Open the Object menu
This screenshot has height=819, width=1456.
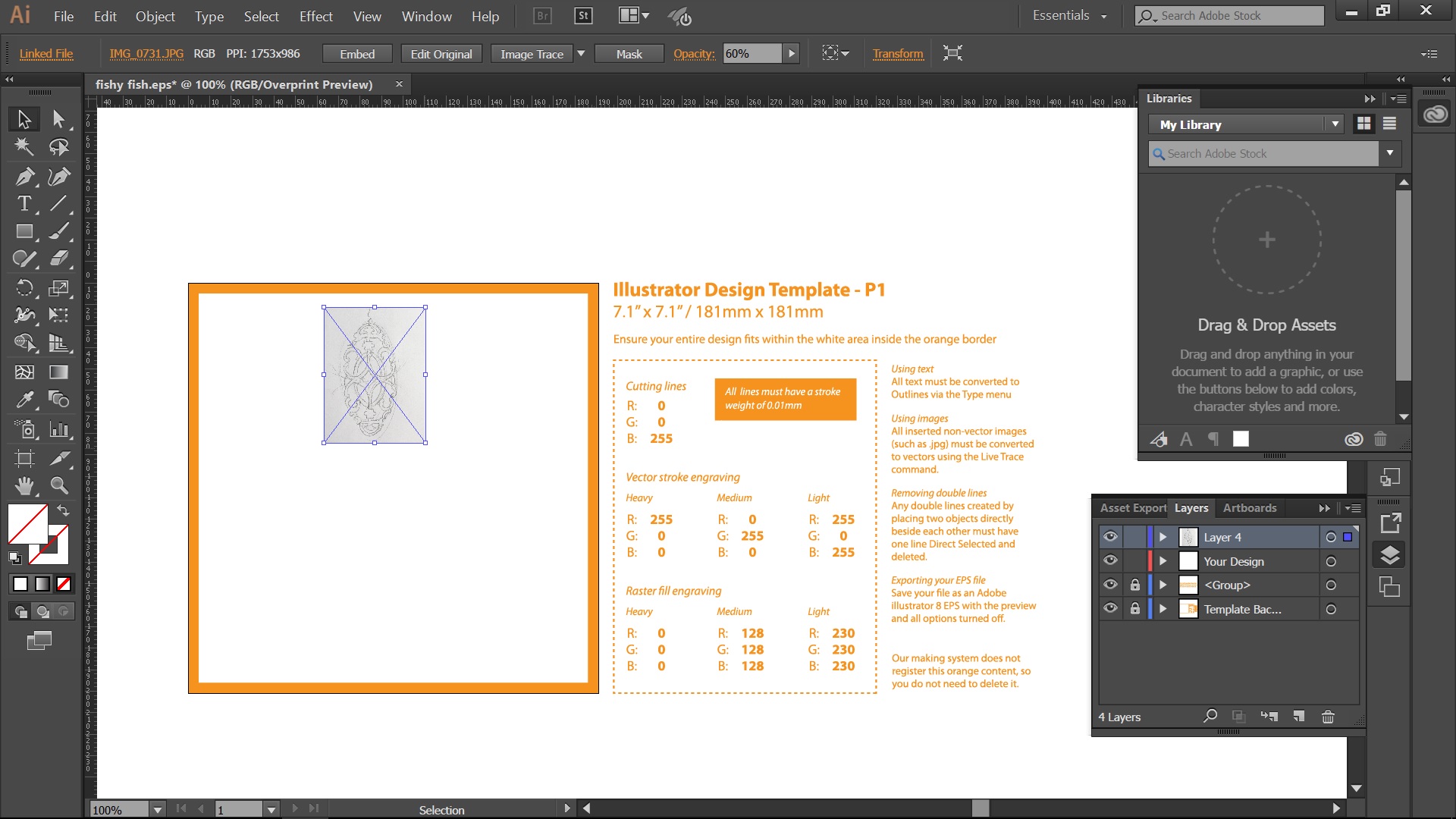(x=155, y=16)
